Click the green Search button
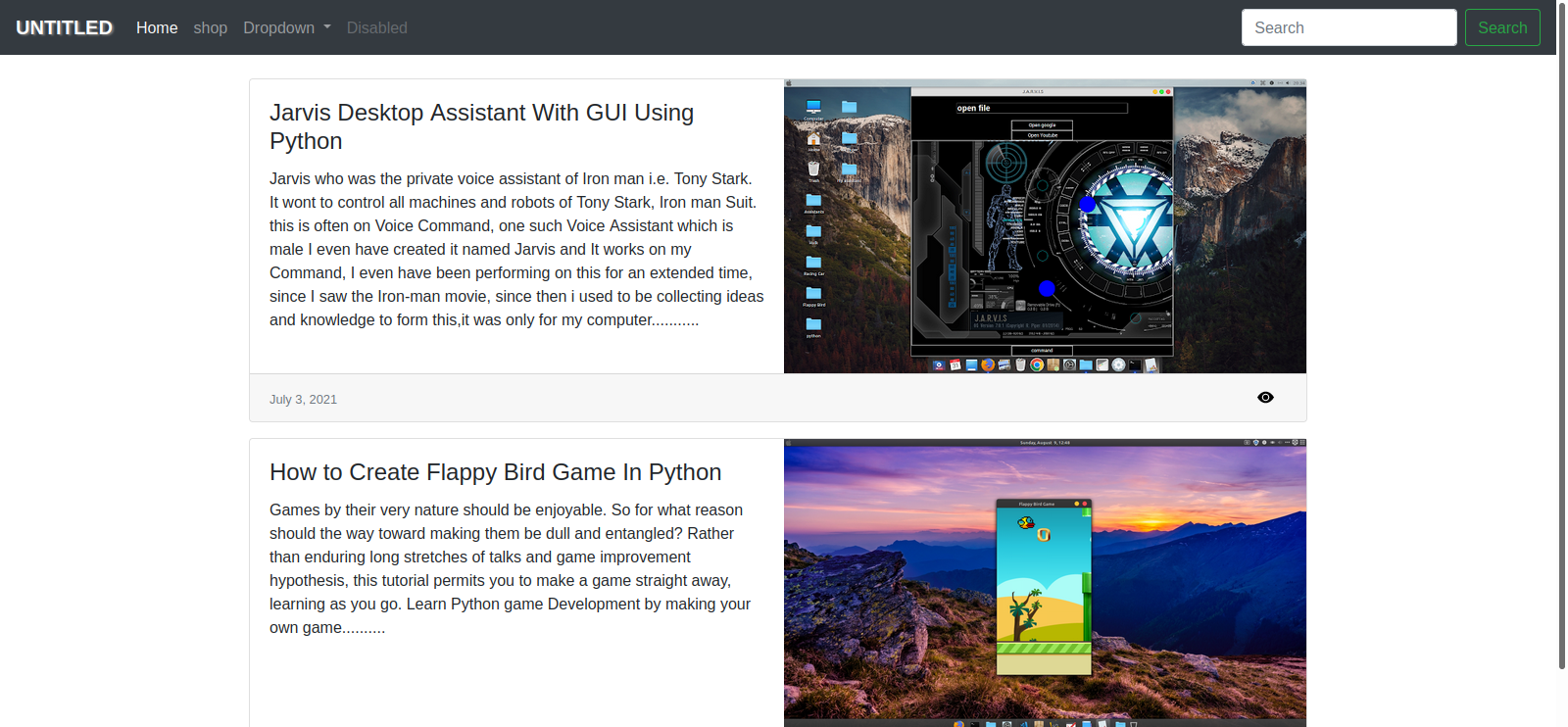This screenshot has width=1568, height=727. (1502, 27)
